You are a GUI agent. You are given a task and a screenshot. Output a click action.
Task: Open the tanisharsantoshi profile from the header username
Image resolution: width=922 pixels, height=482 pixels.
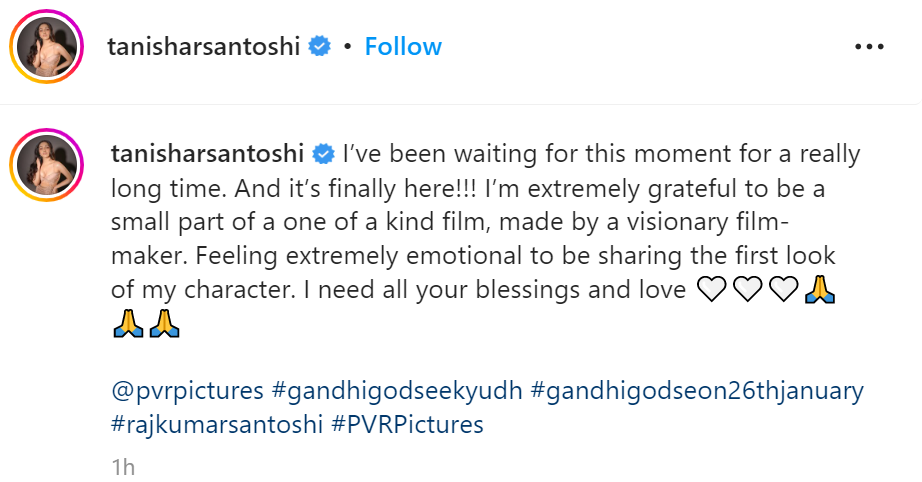click(x=204, y=47)
